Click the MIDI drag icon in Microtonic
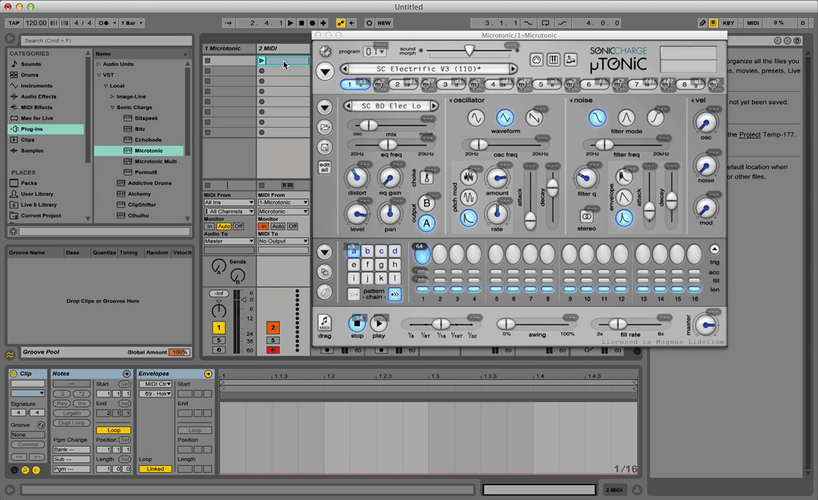The width and height of the screenshot is (818, 500). click(324, 323)
